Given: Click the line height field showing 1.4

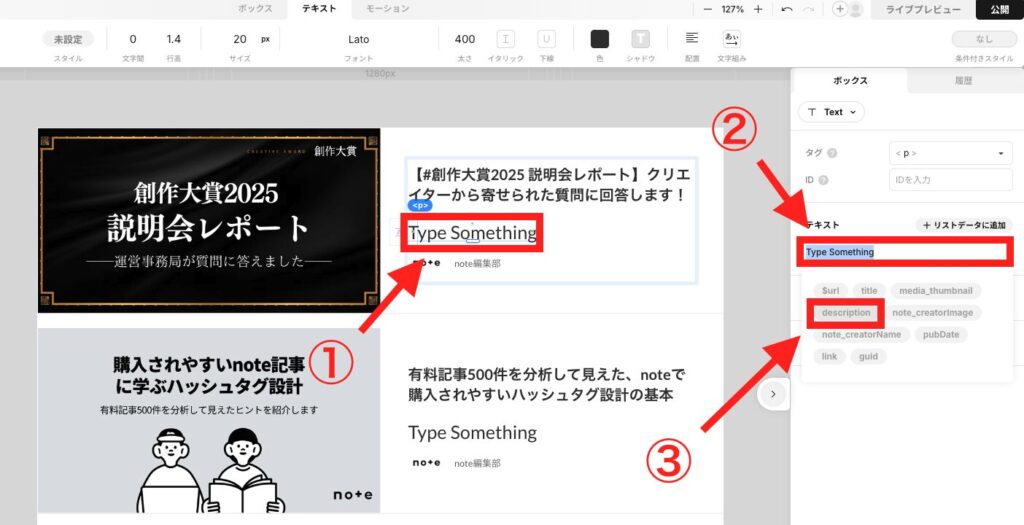Looking at the screenshot, I should point(173,39).
